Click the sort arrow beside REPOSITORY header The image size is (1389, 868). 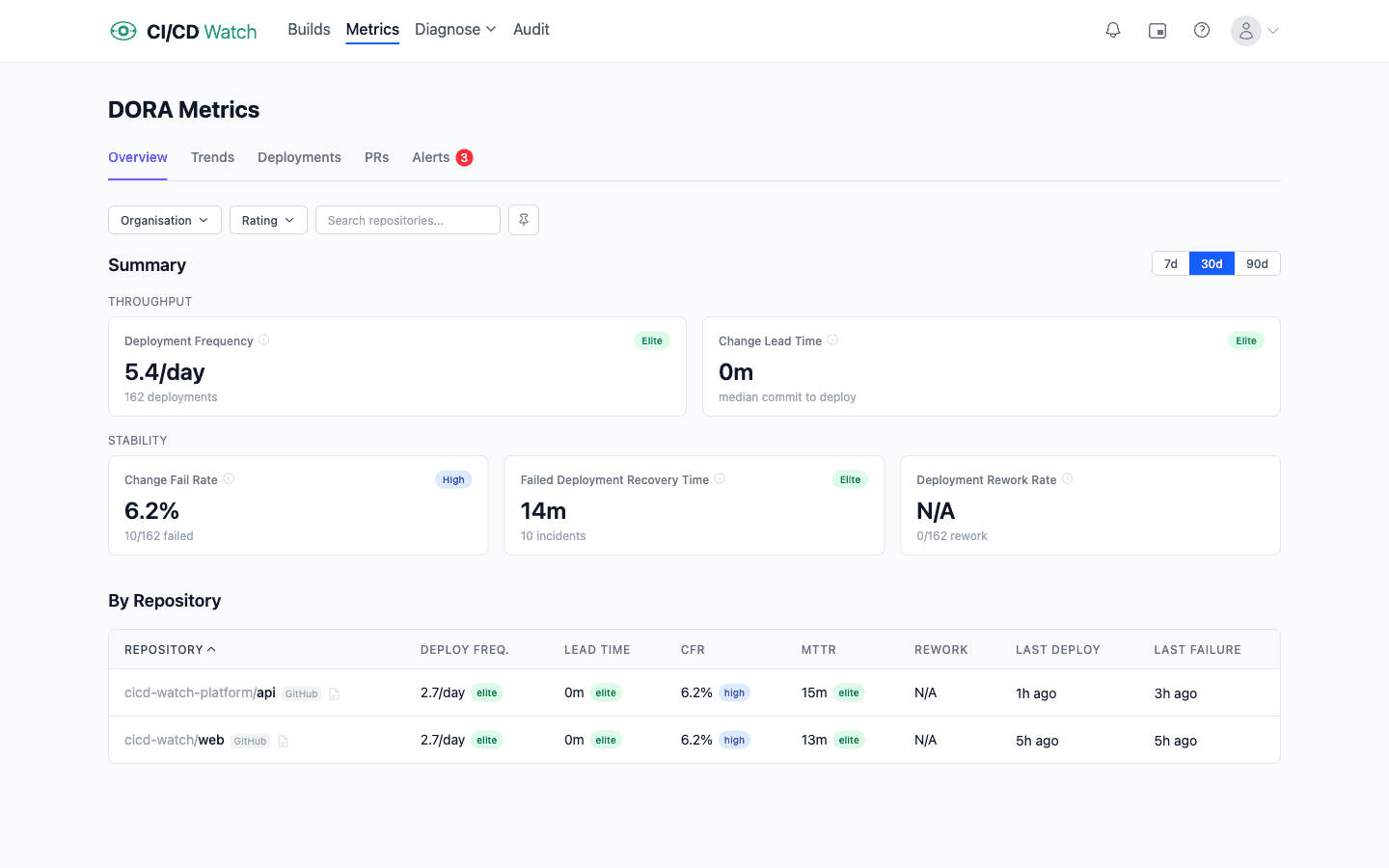(x=211, y=649)
